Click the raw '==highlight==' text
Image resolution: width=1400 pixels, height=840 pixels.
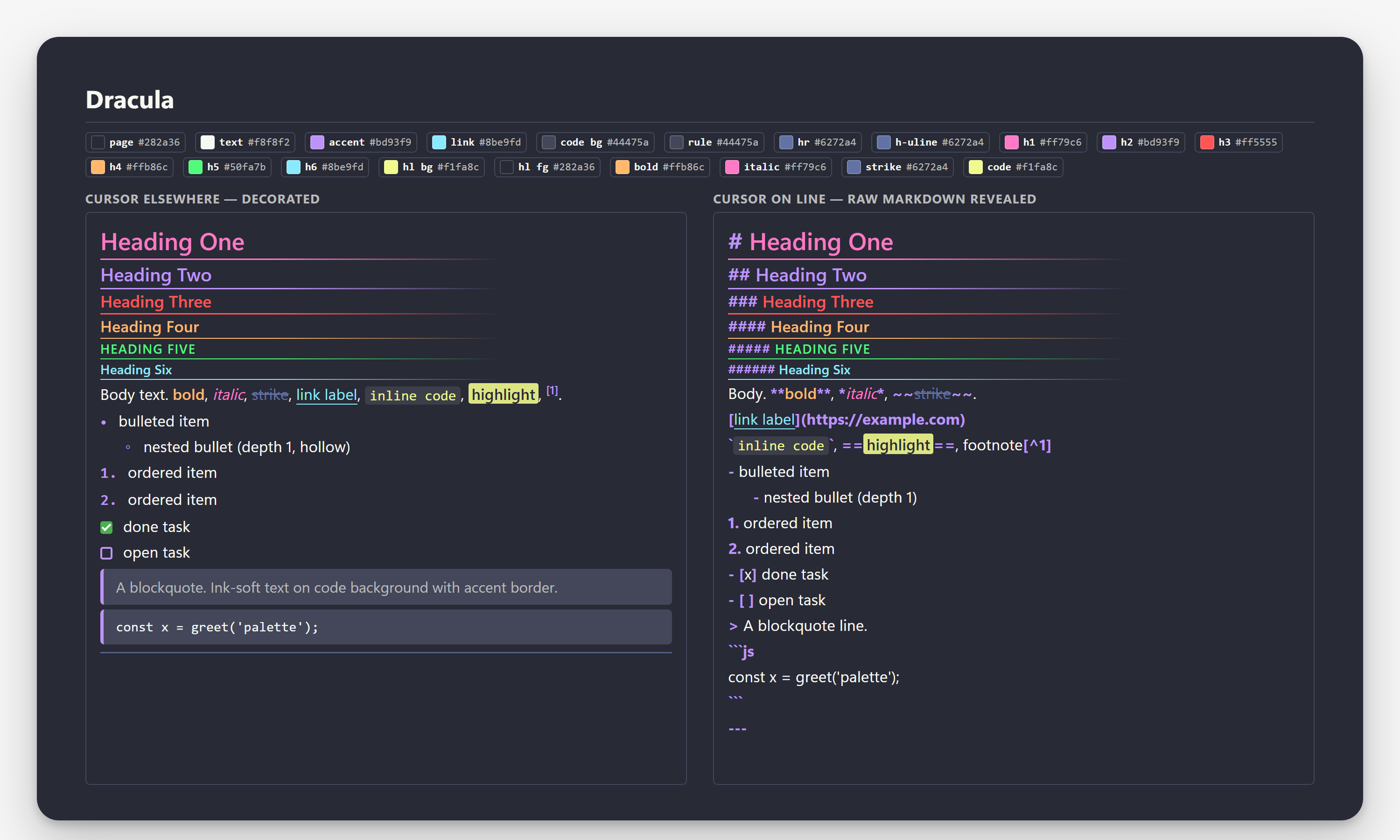tap(898, 446)
